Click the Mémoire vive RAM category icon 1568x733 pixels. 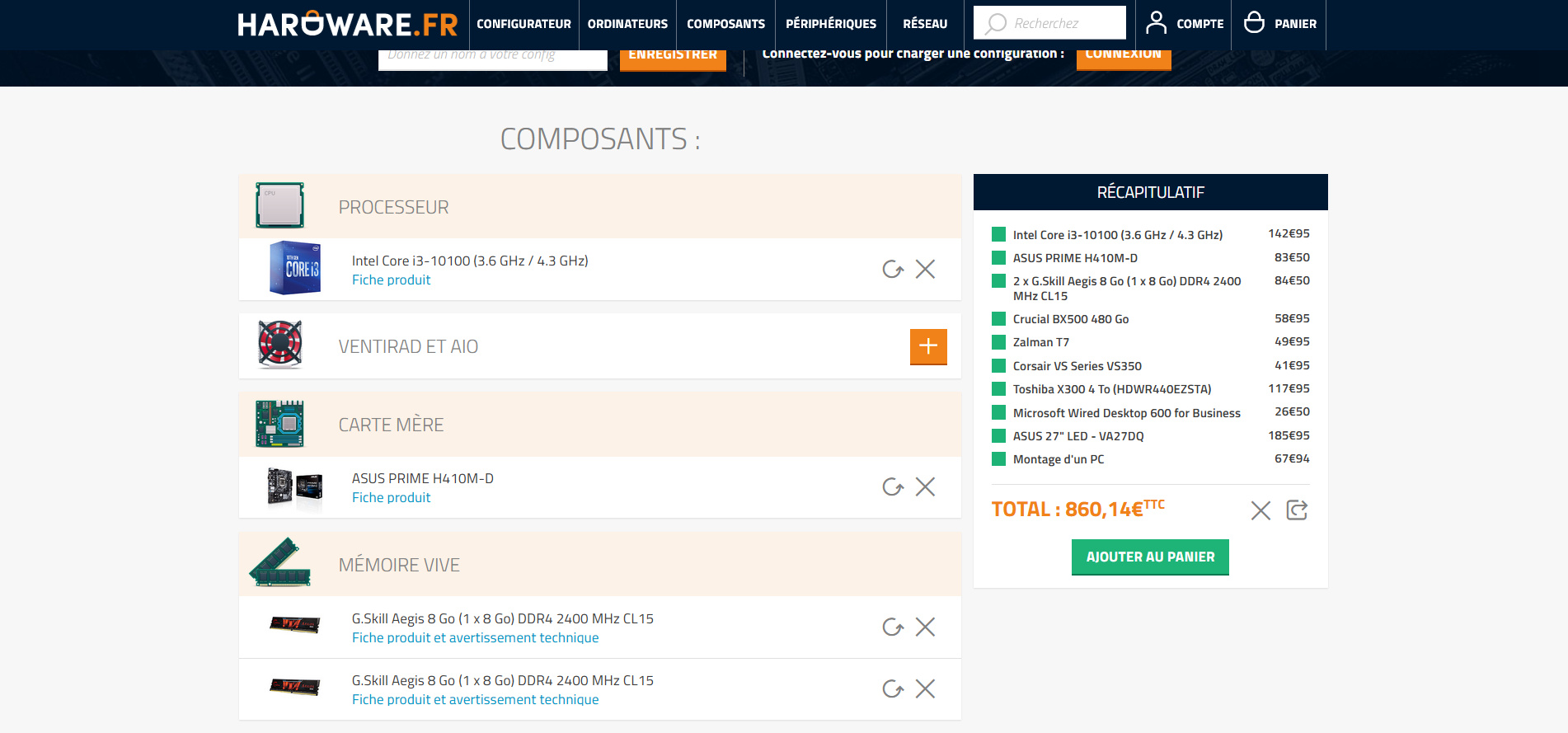pyautogui.click(x=280, y=563)
